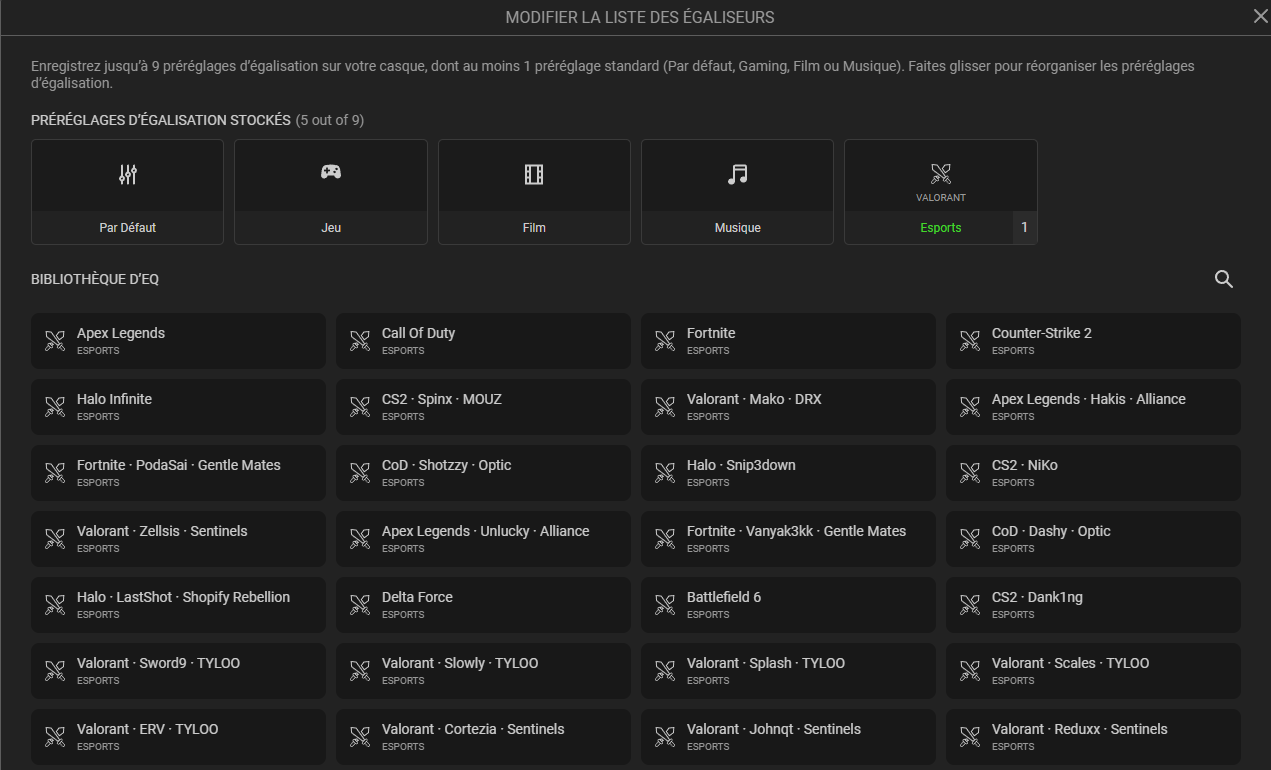Select the Jeu stored preset label
The width and height of the screenshot is (1271, 770).
click(331, 228)
